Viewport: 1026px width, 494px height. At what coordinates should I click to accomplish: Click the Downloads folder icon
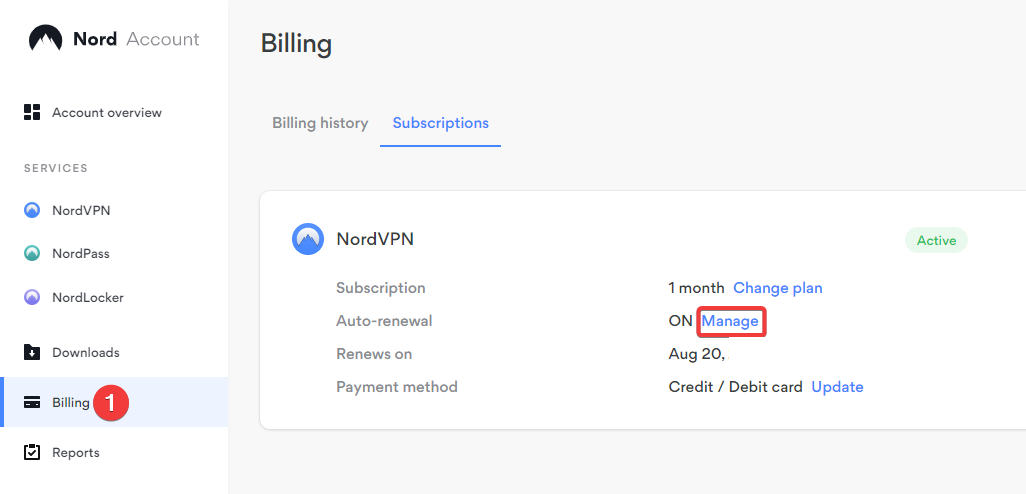point(32,352)
